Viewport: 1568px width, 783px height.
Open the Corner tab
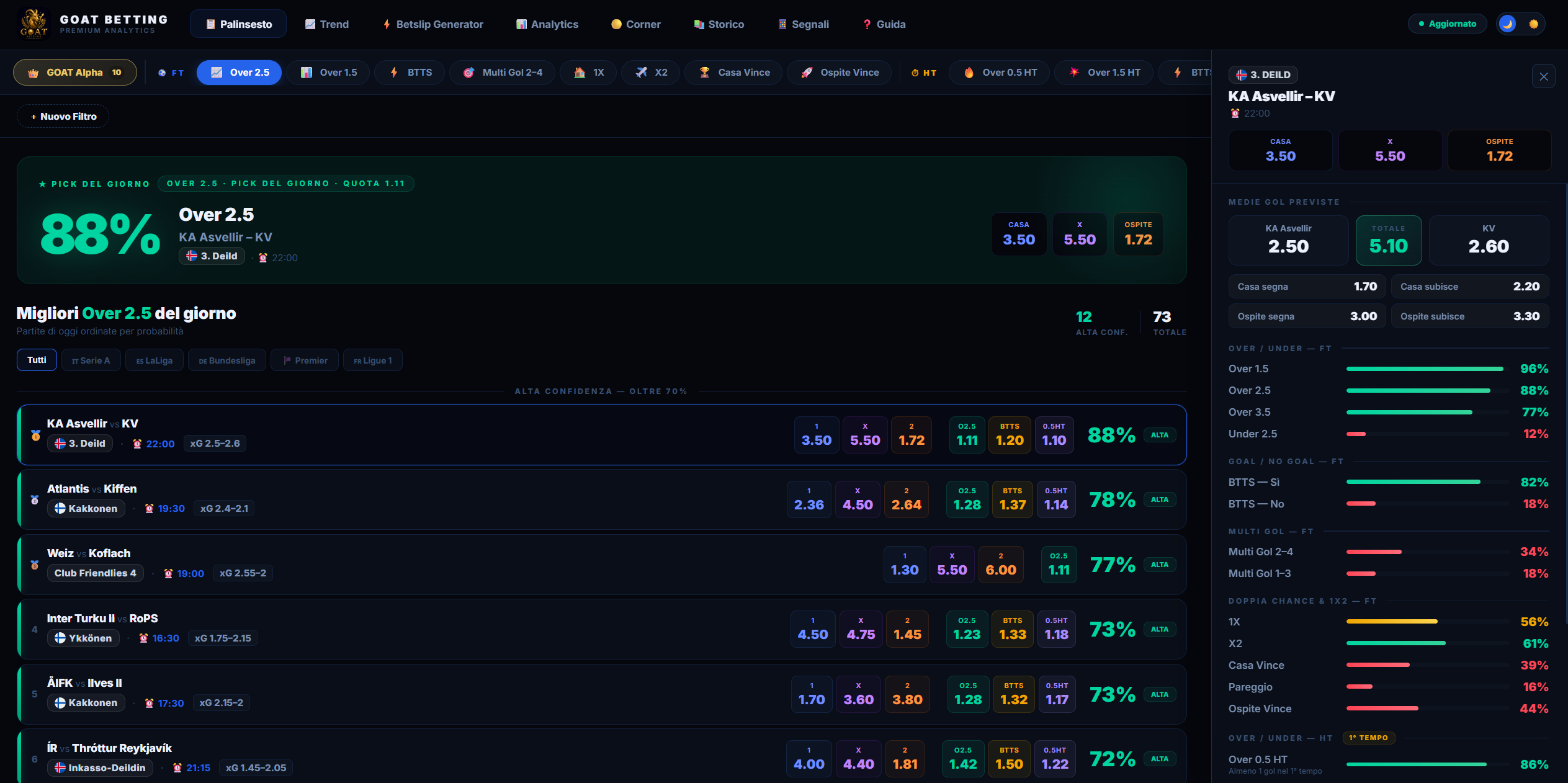tap(636, 24)
